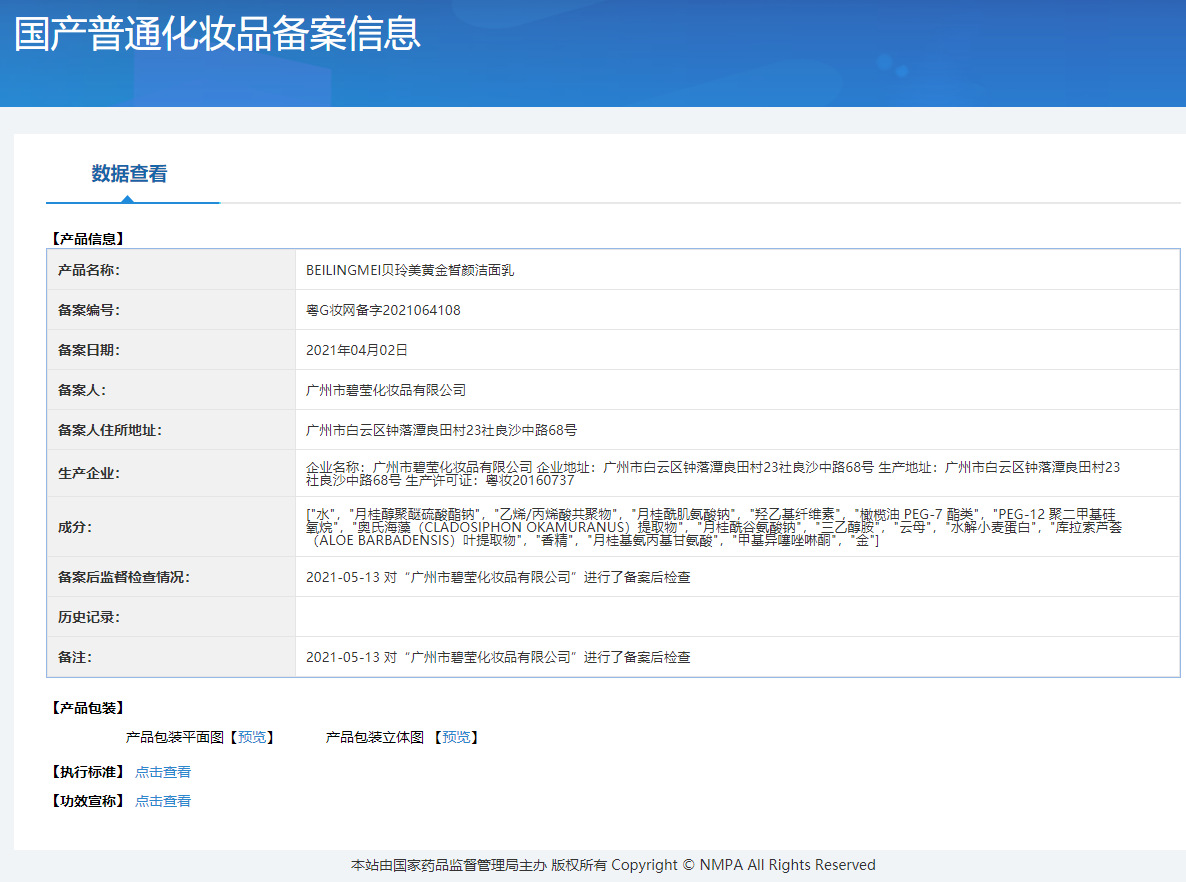Screen dimensions: 1186x882
Task: Click the 【产品包装】 section heading
Action: click(x=87, y=708)
